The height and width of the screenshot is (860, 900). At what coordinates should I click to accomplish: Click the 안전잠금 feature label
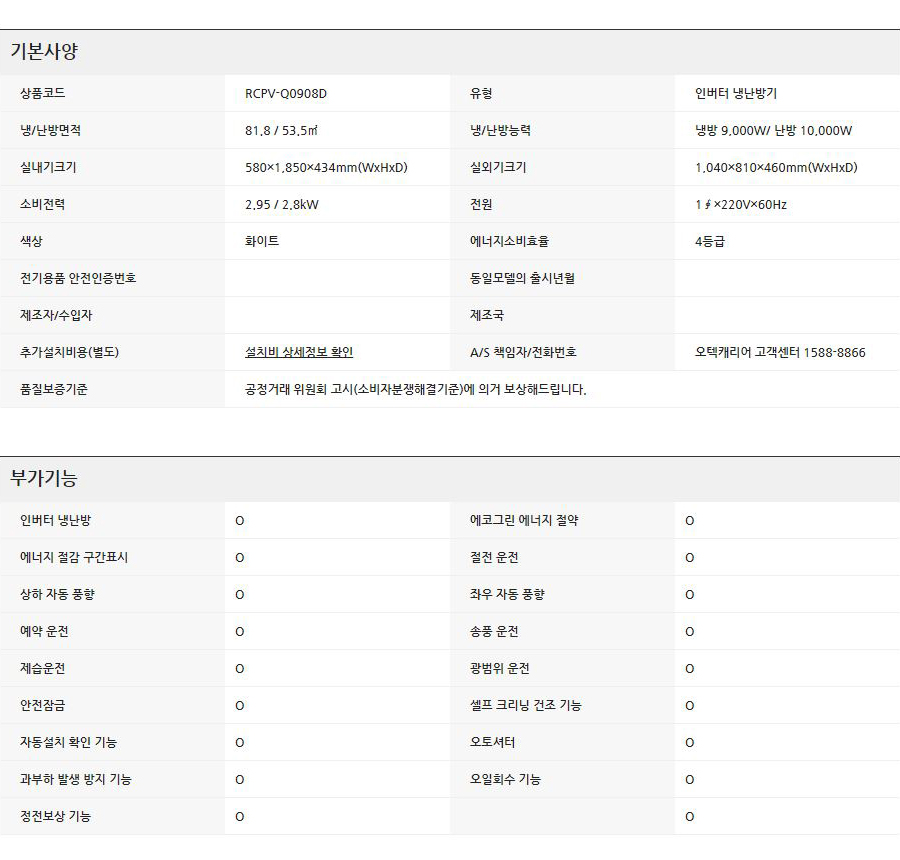(x=43, y=705)
